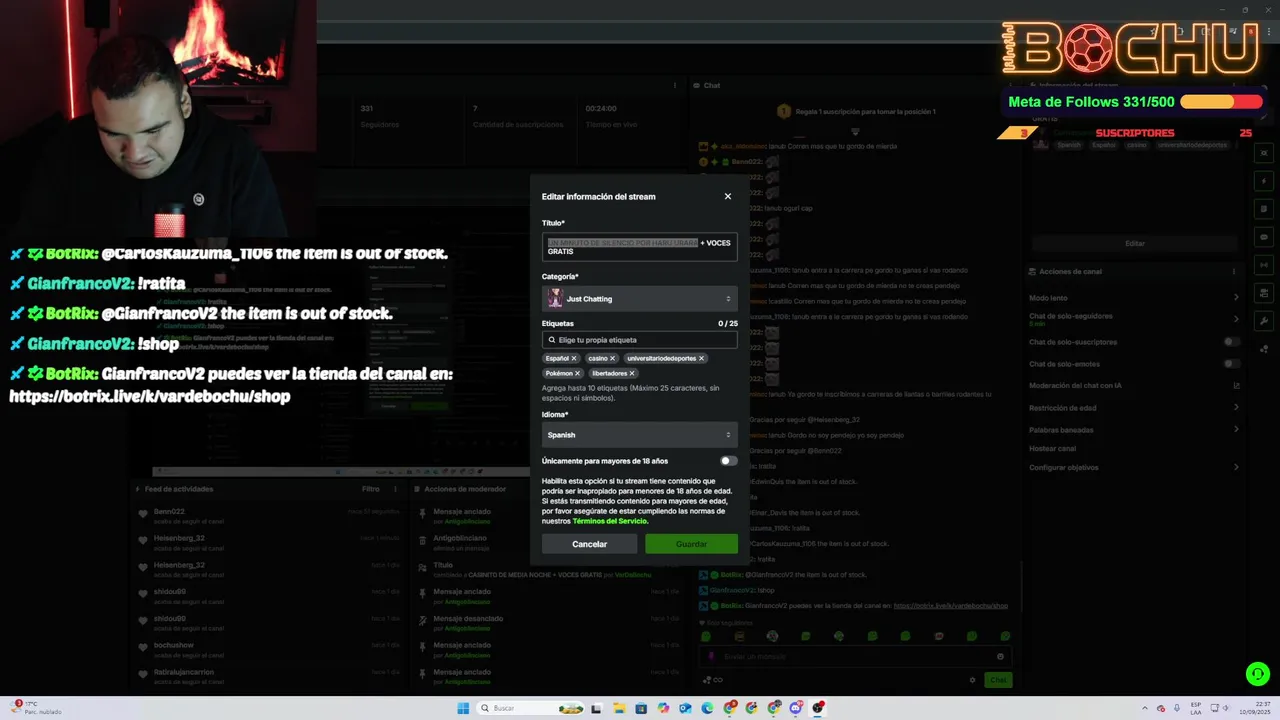1280x720 pixels.
Task: Focus the 'Elige tu propia etiqueta' search box
Action: coord(639,340)
